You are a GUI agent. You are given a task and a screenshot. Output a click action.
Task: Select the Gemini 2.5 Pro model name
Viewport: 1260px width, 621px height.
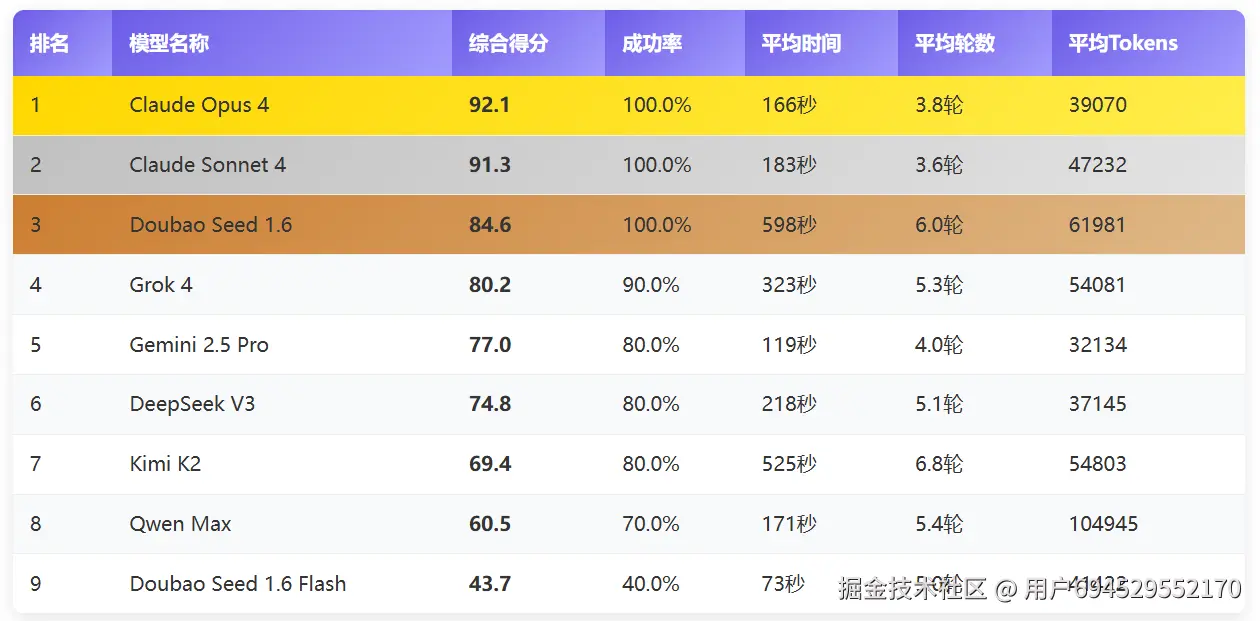coord(199,345)
